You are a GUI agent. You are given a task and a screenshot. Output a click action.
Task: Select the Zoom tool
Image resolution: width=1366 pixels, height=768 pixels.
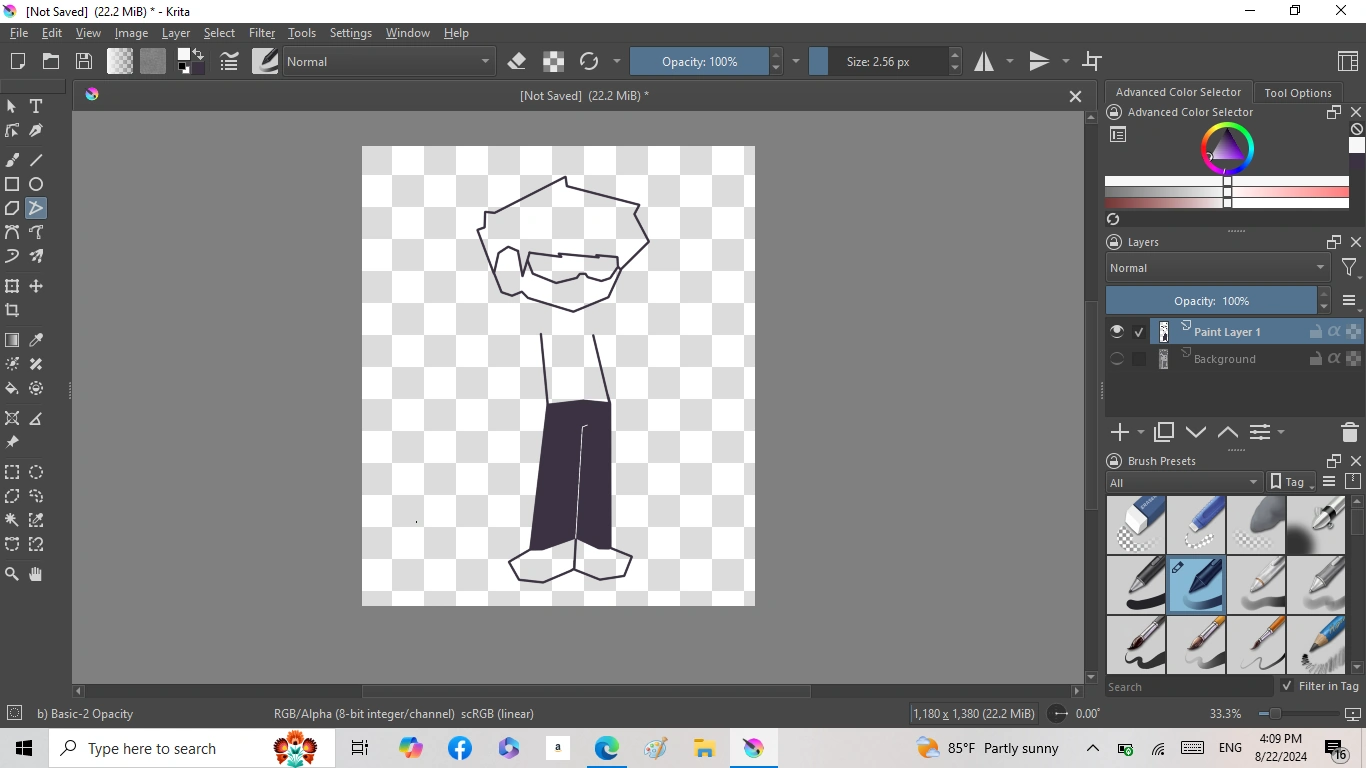[12, 574]
